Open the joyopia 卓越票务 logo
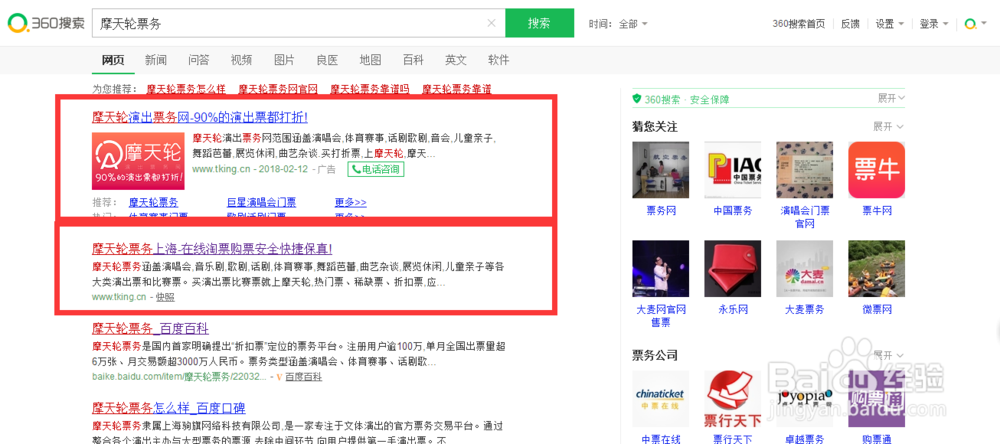The image size is (1000, 444). pos(804,399)
